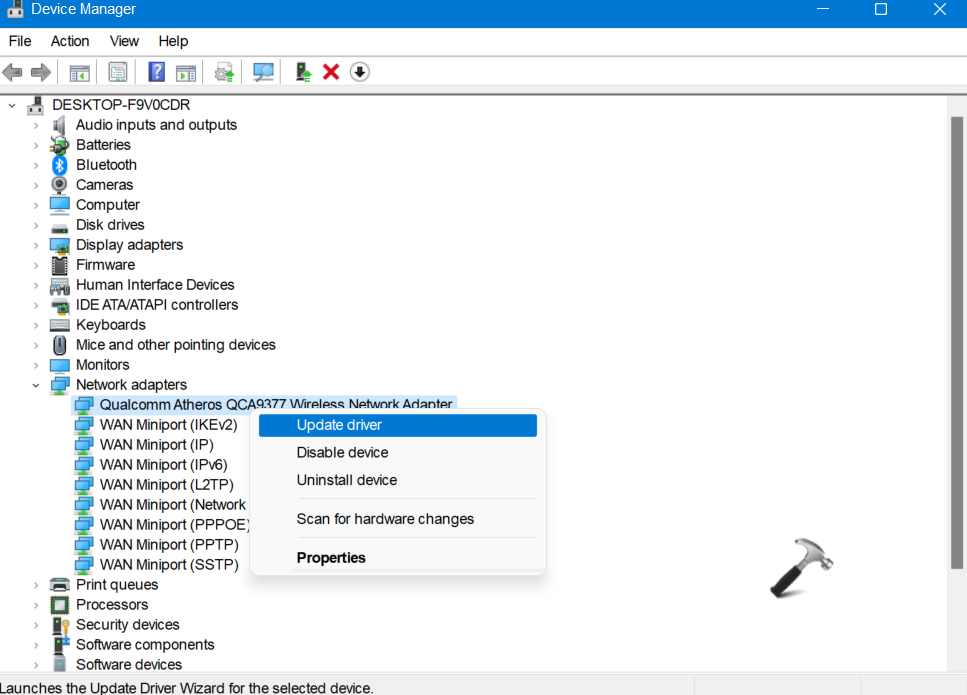The image size is (967, 695).
Task: Click the Audio inputs and outputs speaker icon
Action: point(59,125)
